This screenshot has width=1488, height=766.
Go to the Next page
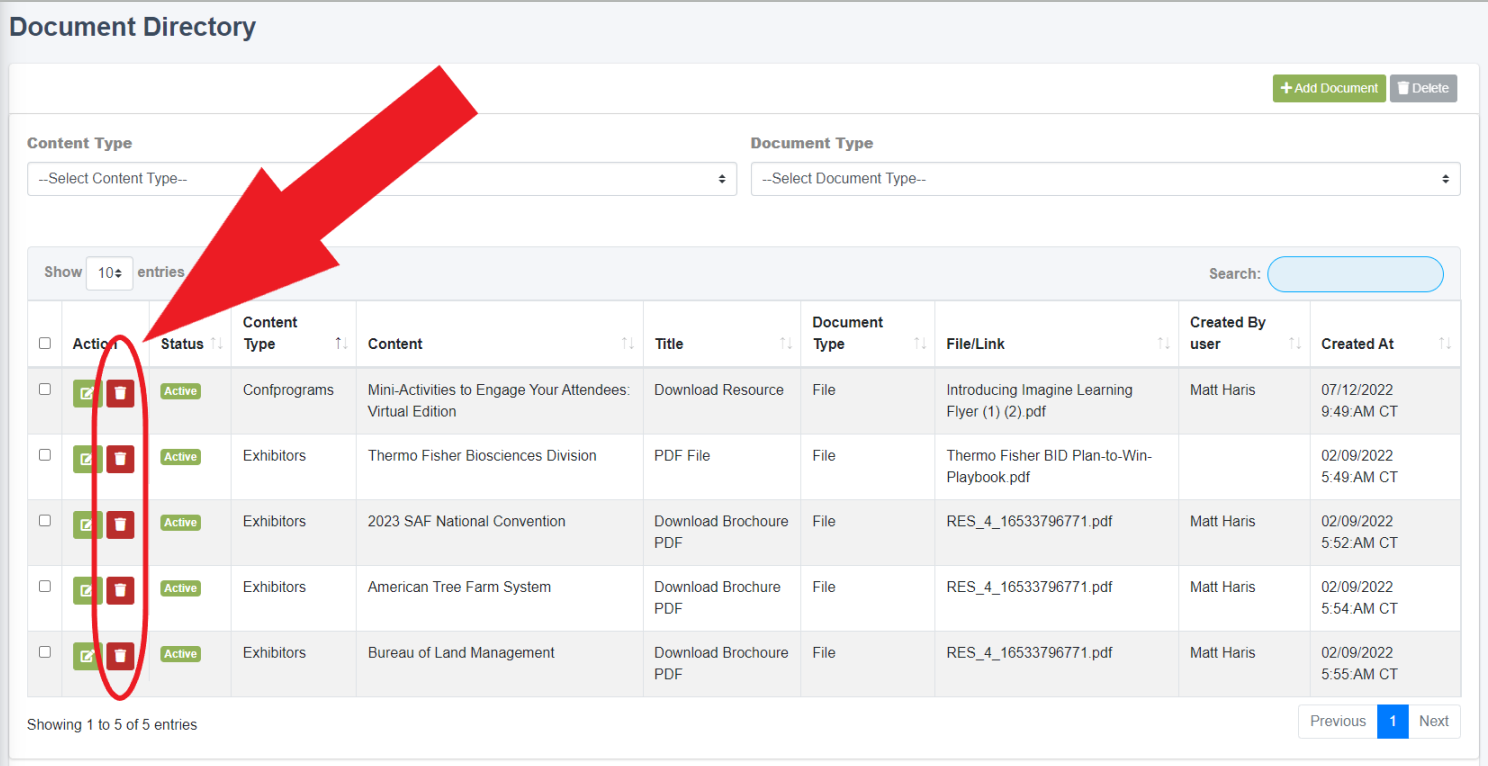point(1434,721)
